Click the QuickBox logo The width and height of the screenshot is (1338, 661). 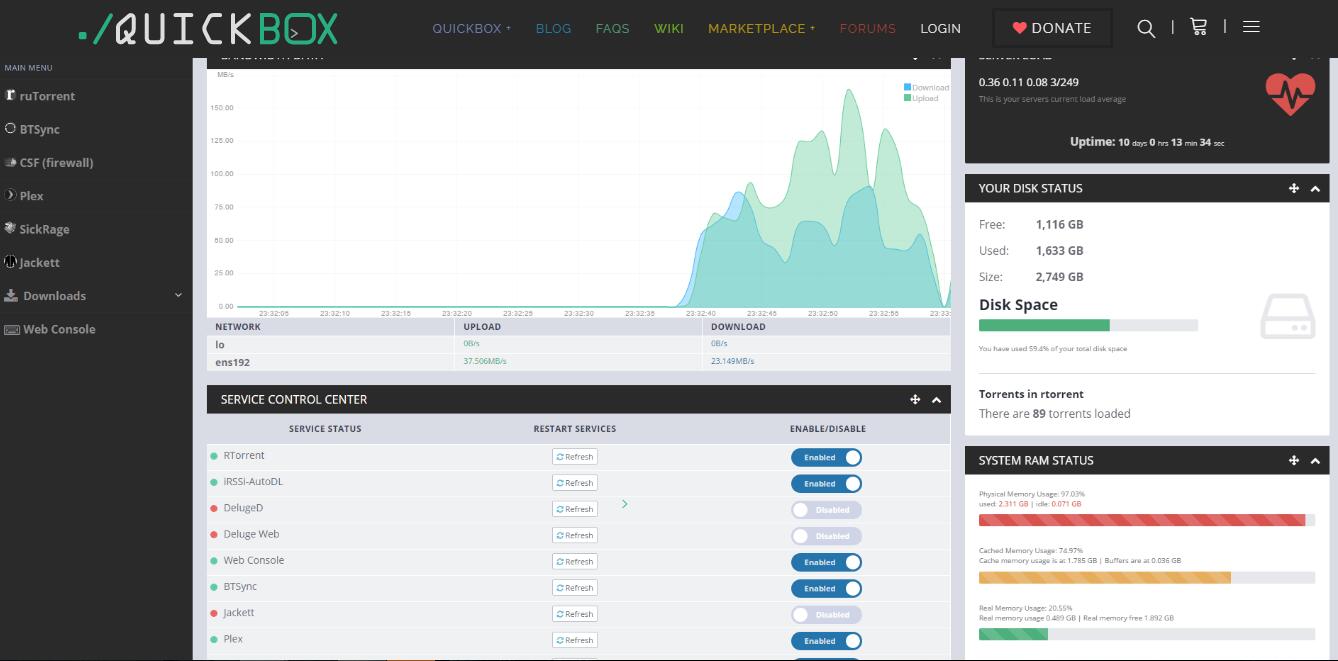point(208,28)
